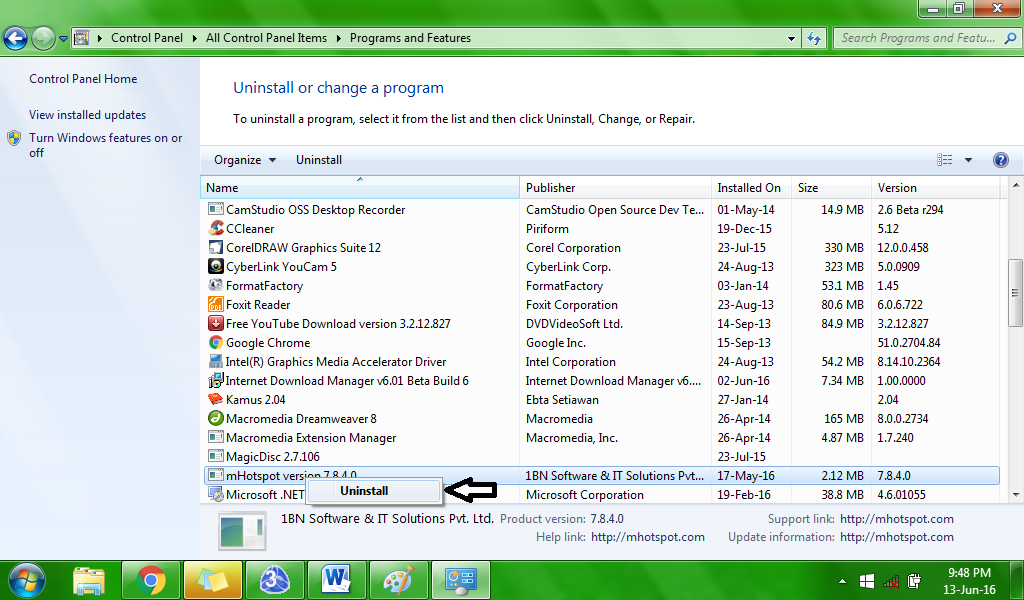Open the Update information mhotspot.com link
The height and width of the screenshot is (600, 1024).
pyautogui.click(x=897, y=537)
